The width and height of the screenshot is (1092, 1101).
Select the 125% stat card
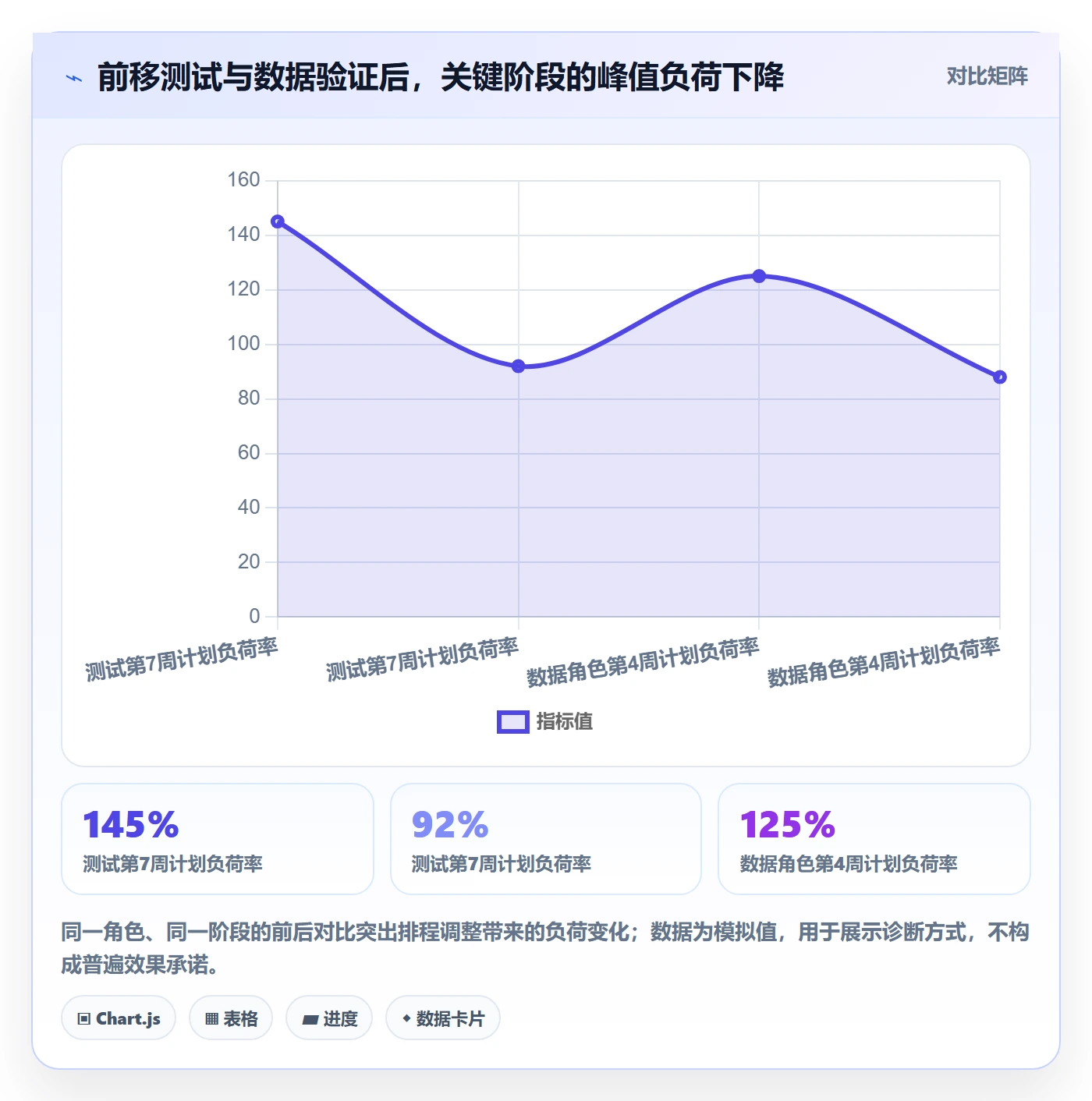pos(874,839)
